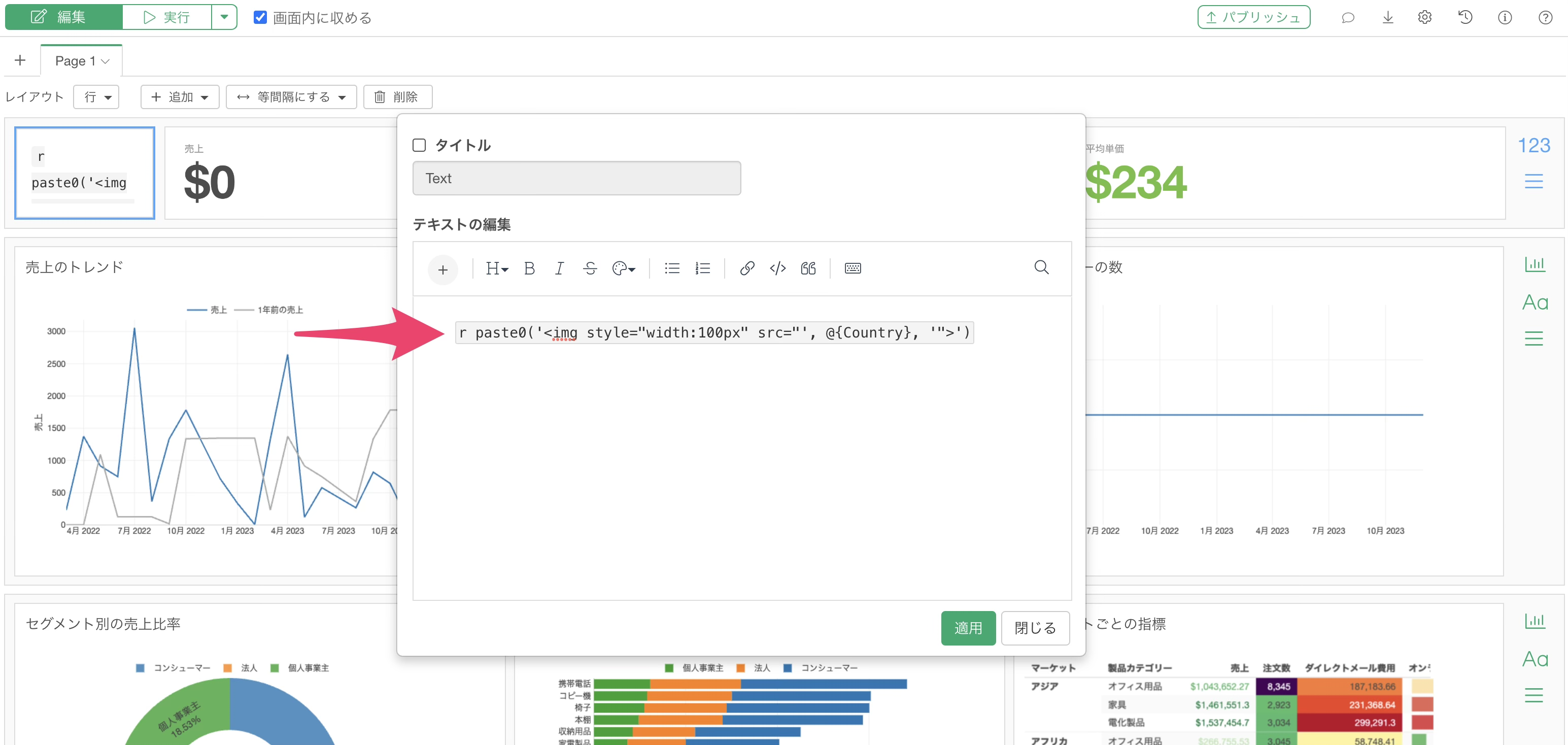Viewport: 1568px width, 745px height.
Task: Click the insert plus button in editor
Action: pyautogui.click(x=442, y=269)
